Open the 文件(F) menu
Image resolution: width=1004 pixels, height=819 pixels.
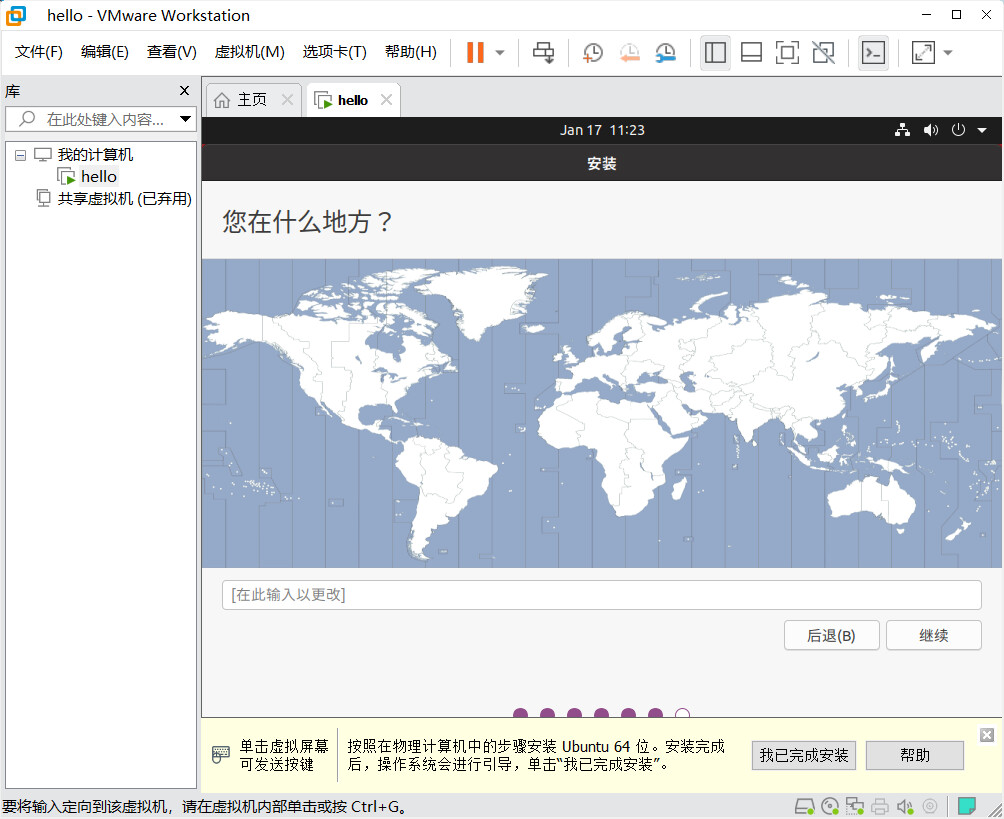pos(38,52)
